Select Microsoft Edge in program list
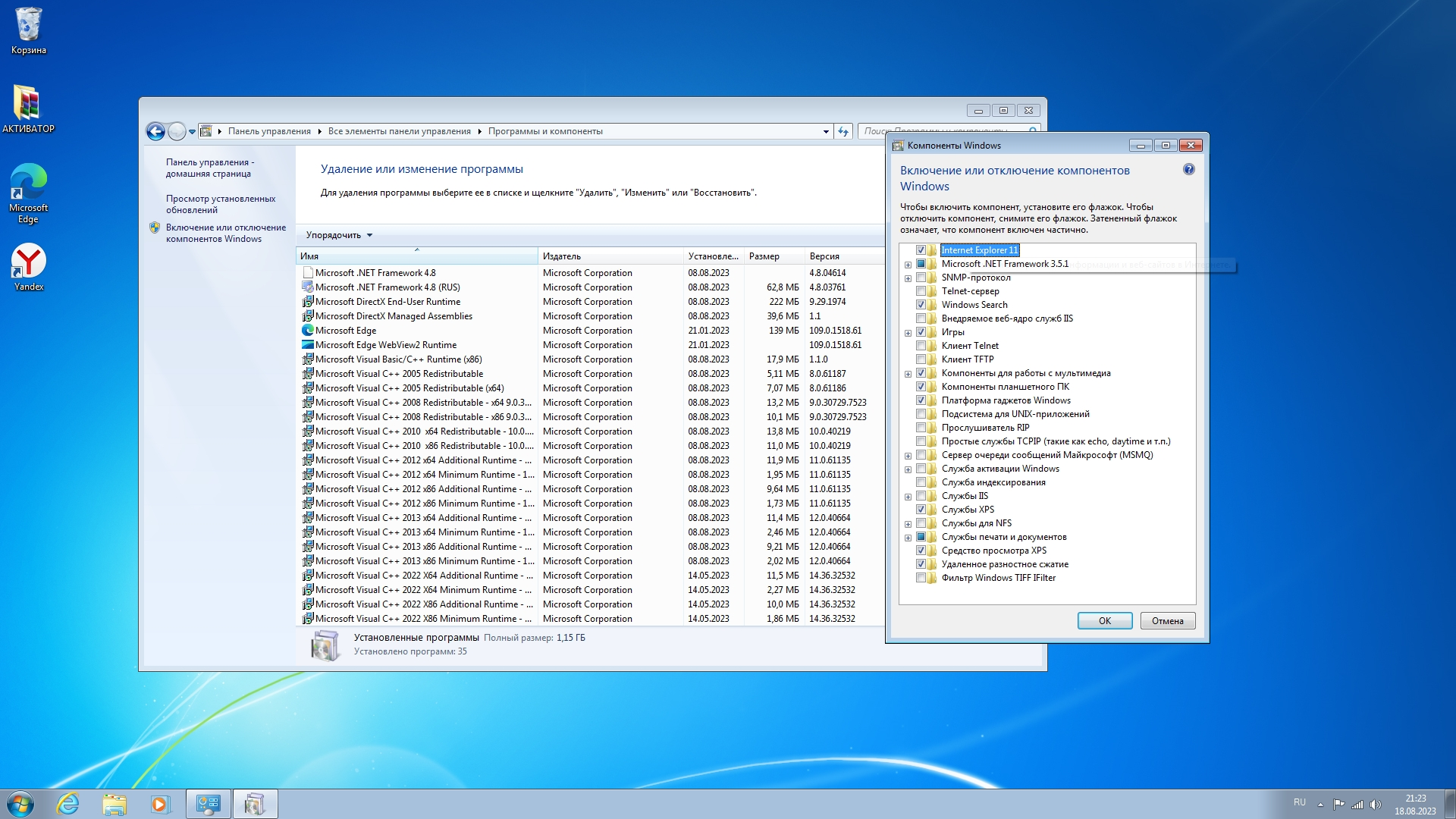1456x819 pixels. (346, 331)
